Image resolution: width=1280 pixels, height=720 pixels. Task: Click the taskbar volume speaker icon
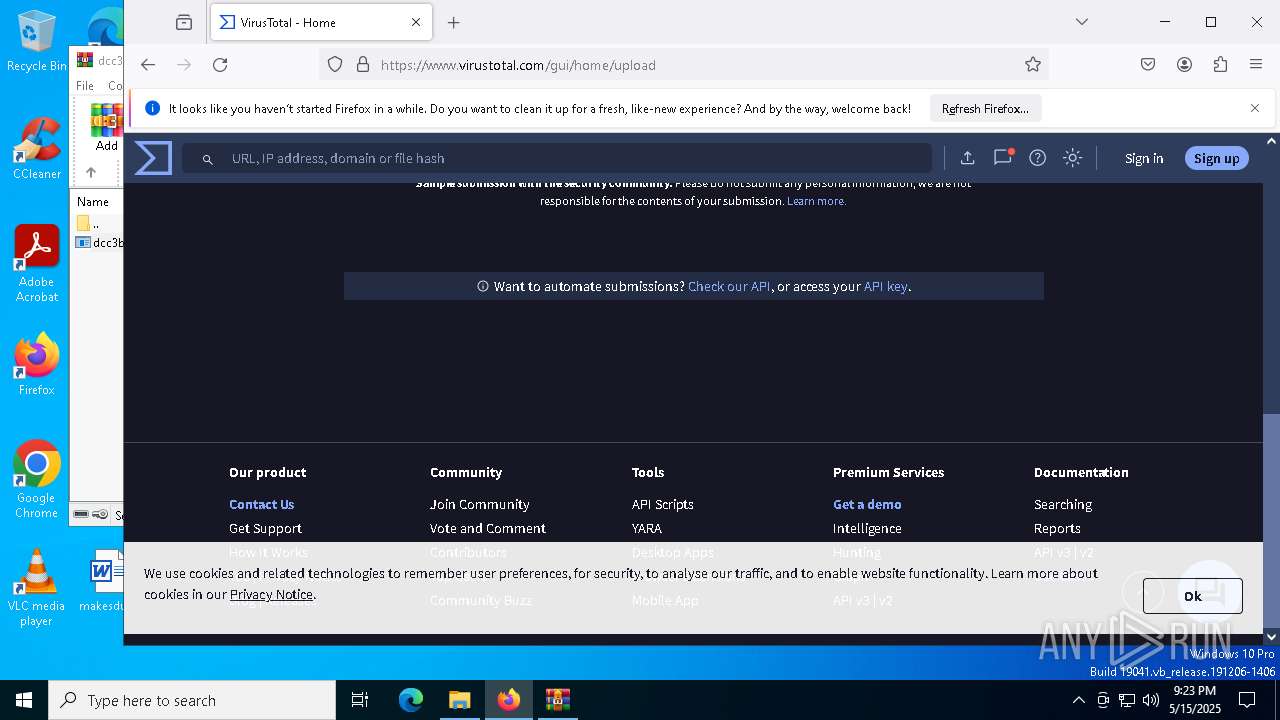(1151, 700)
